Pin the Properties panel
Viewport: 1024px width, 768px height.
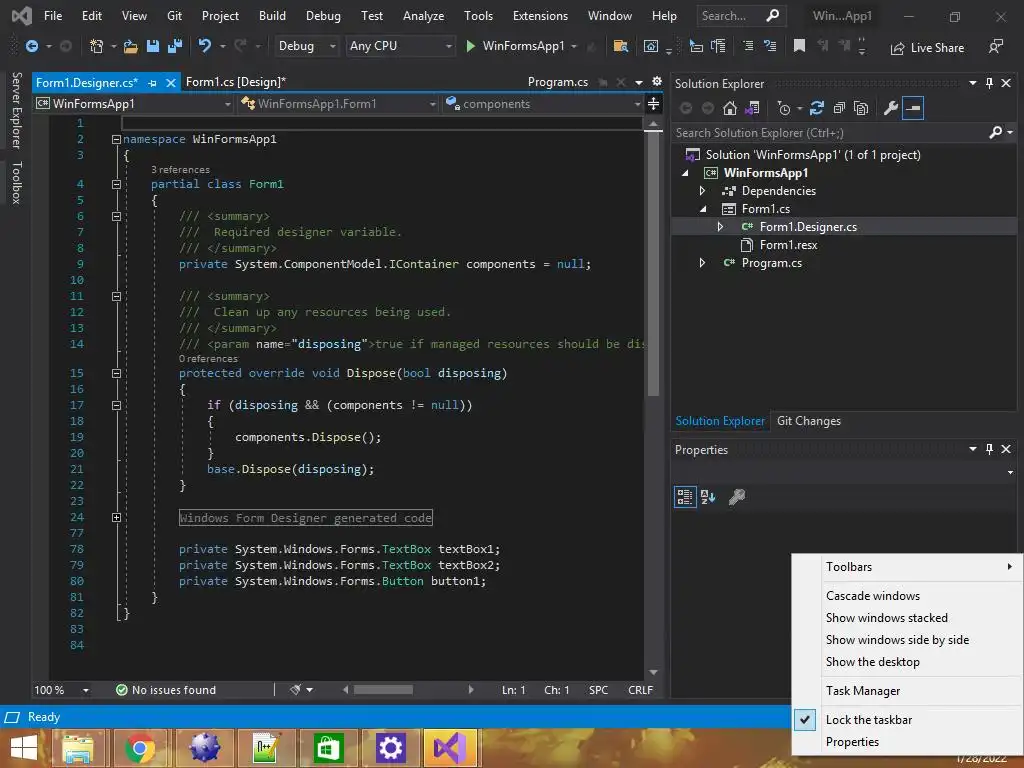[x=989, y=449]
